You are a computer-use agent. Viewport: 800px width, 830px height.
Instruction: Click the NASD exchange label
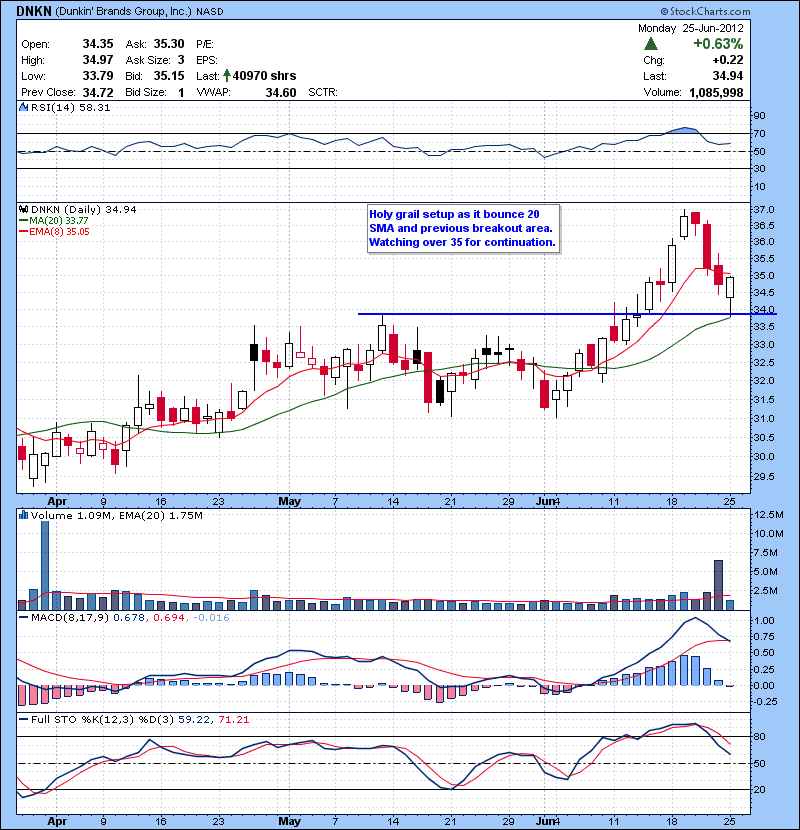210,12
